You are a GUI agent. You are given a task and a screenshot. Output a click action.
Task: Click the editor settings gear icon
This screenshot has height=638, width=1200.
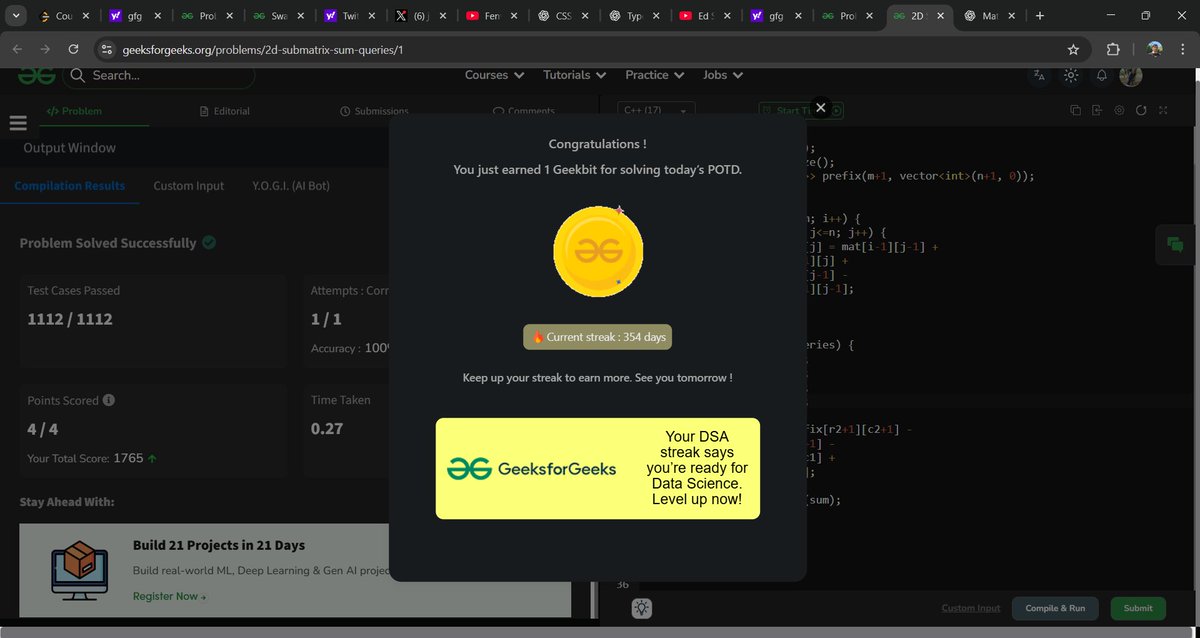[1119, 110]
